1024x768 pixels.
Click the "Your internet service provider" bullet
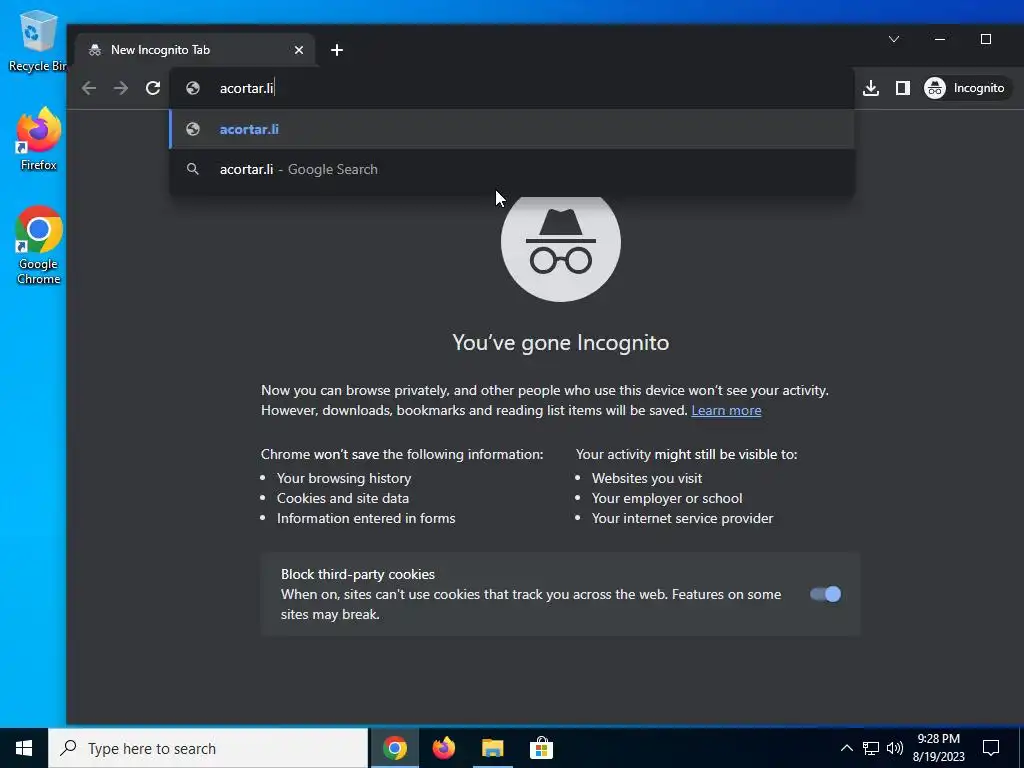click(x=682, y=518)
